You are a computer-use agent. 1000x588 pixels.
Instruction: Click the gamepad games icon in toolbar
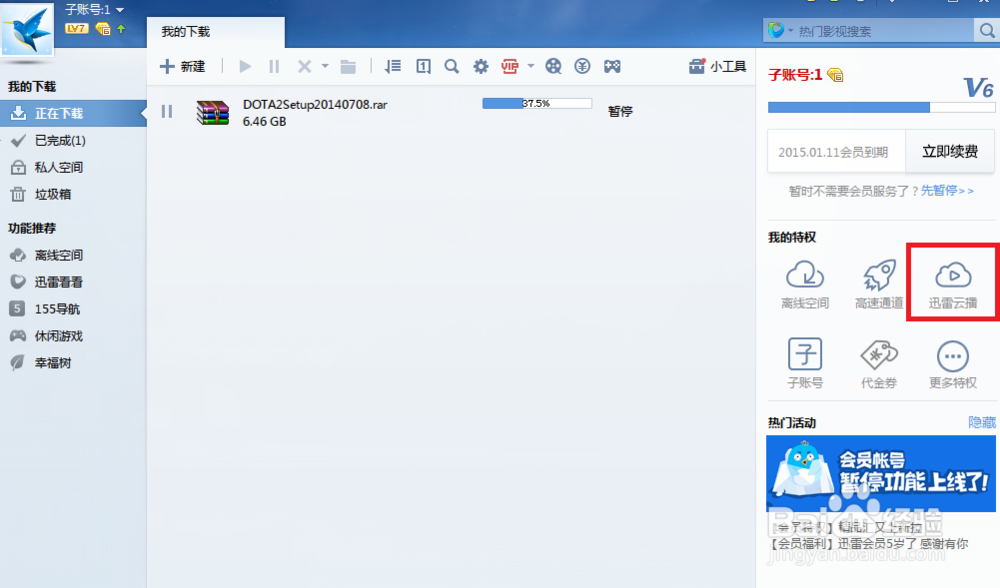pyautogui.click(x=612, y=66)
